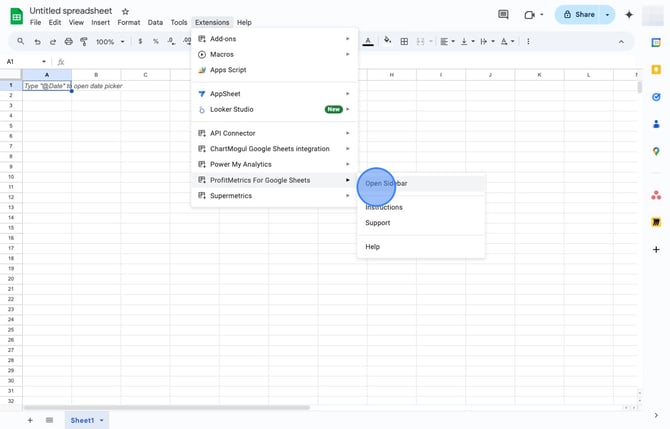Open the Gemini sparkle icon
Screen dimensions: 670x429
629,15
